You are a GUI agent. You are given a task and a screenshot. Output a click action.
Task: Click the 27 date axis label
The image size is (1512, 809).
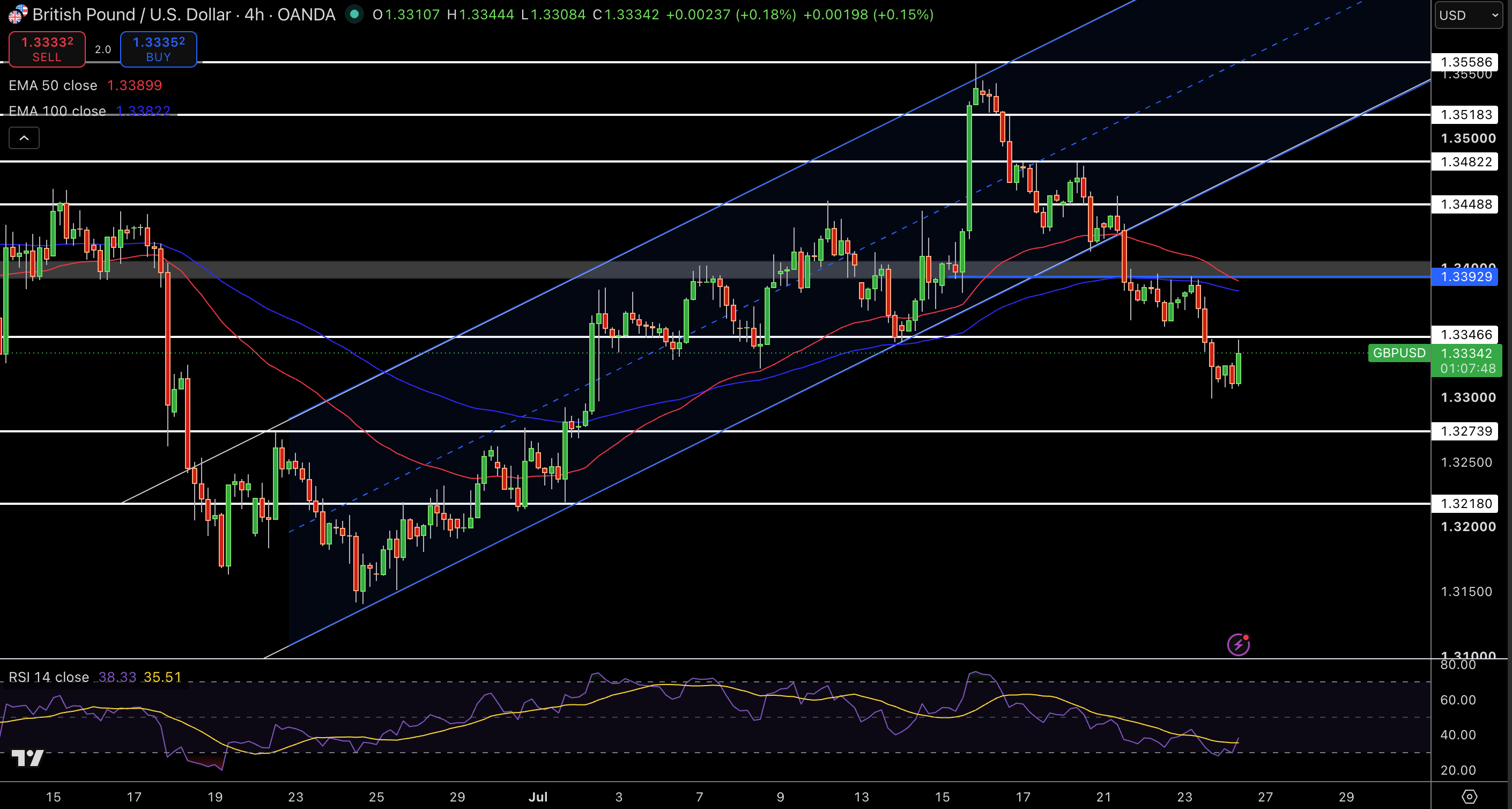coord(1265,797)
